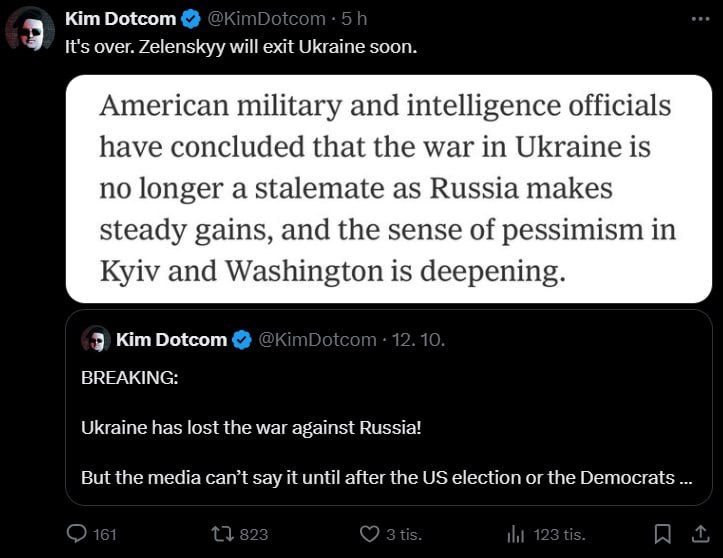Click the Kim Dotcom display name
This screenshot has height=558, width=723.
coord(119,19)
